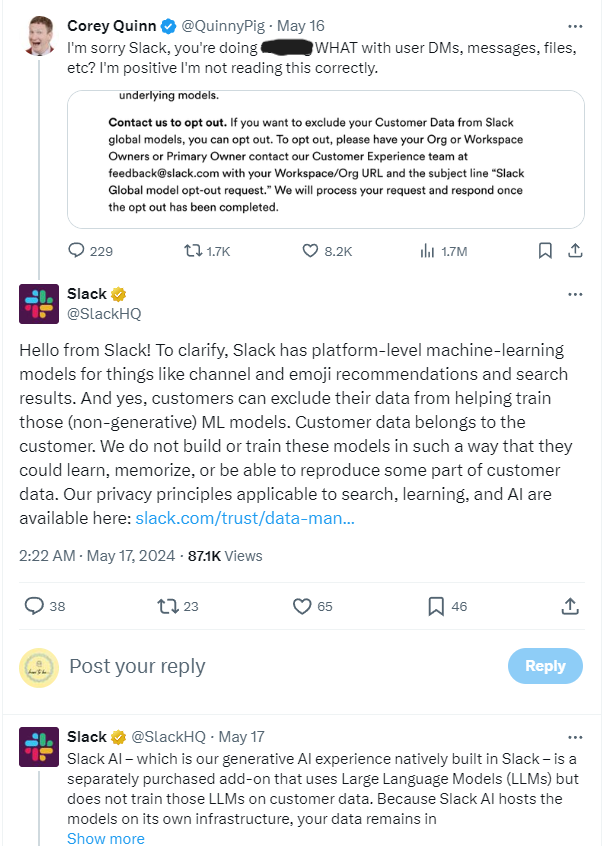Focus the Post your reply field
Screen dimensions: 608x846
(281, 666)
